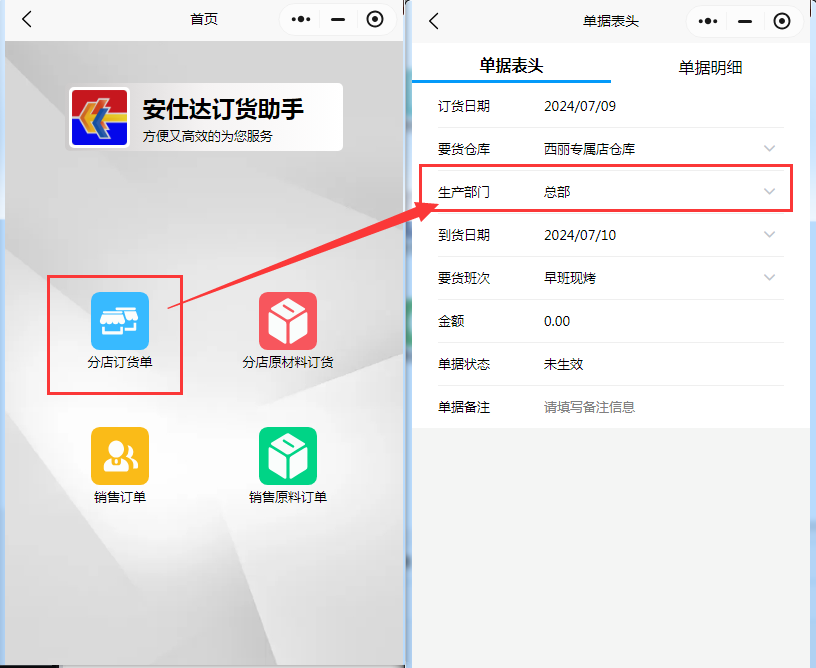
Task: Click arrival date 2024/07/10
Action: coord(580,235)
